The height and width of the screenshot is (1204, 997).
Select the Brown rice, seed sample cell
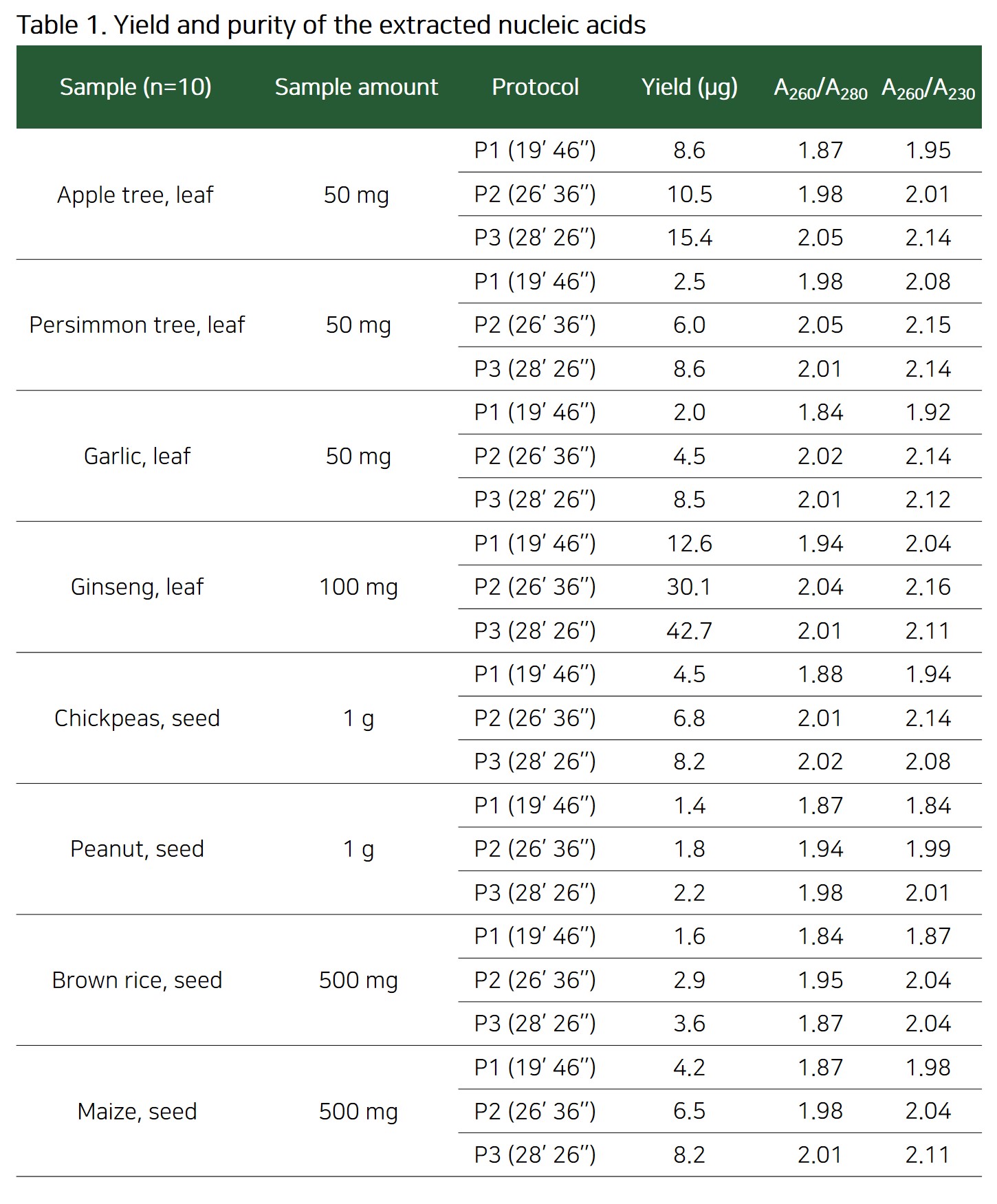click(137, 980)
